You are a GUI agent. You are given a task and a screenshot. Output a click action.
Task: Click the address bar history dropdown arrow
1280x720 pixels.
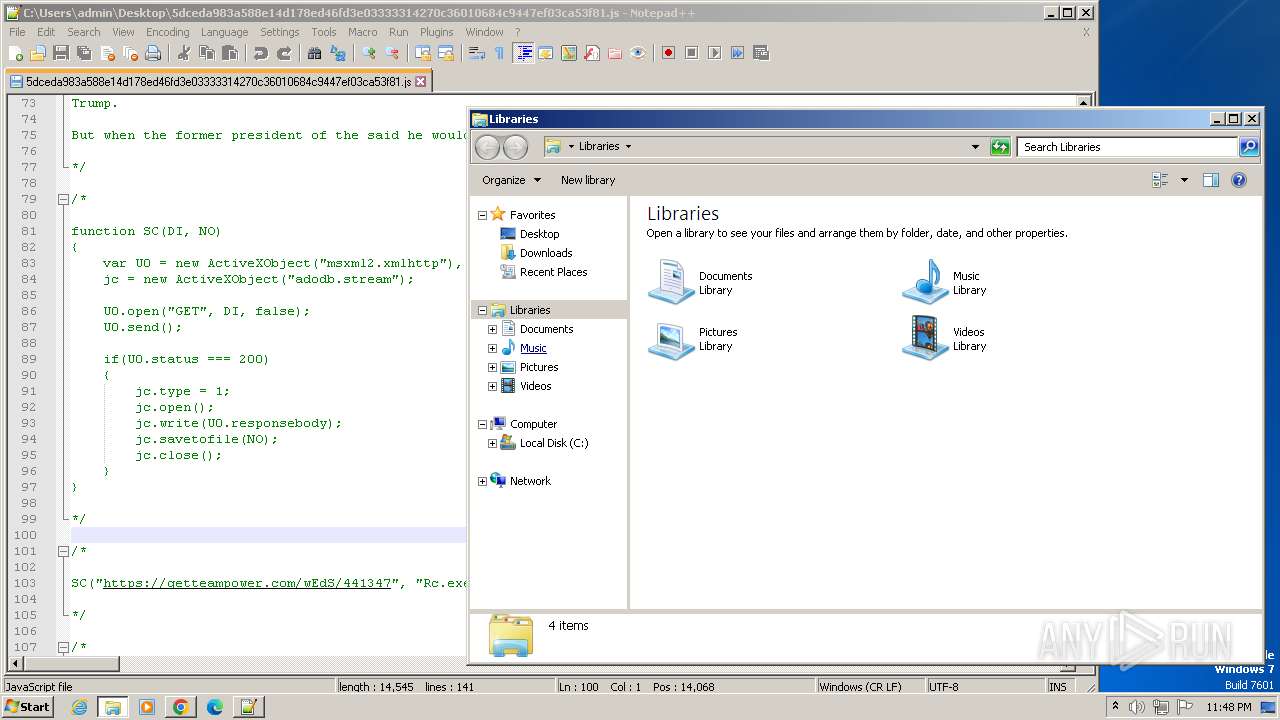click(x=975, y=147)
